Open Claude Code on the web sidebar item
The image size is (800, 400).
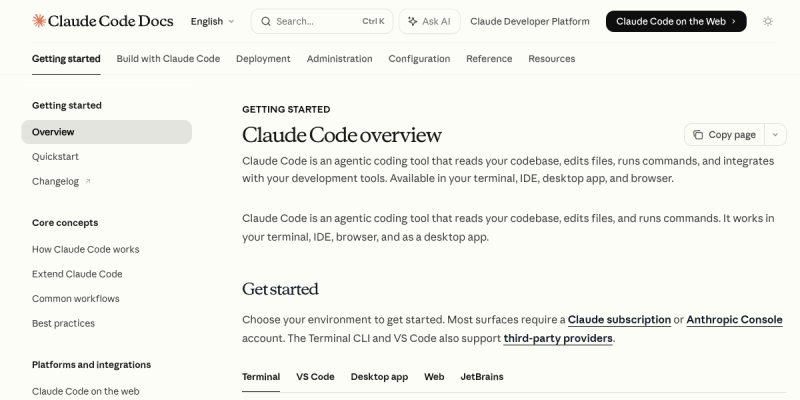86,391
